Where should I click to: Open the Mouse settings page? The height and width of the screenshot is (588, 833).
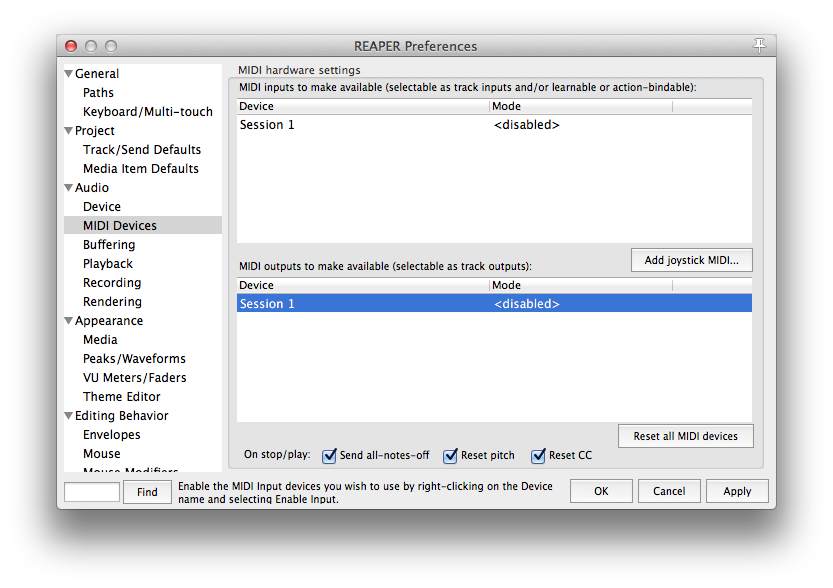[102, 454]
